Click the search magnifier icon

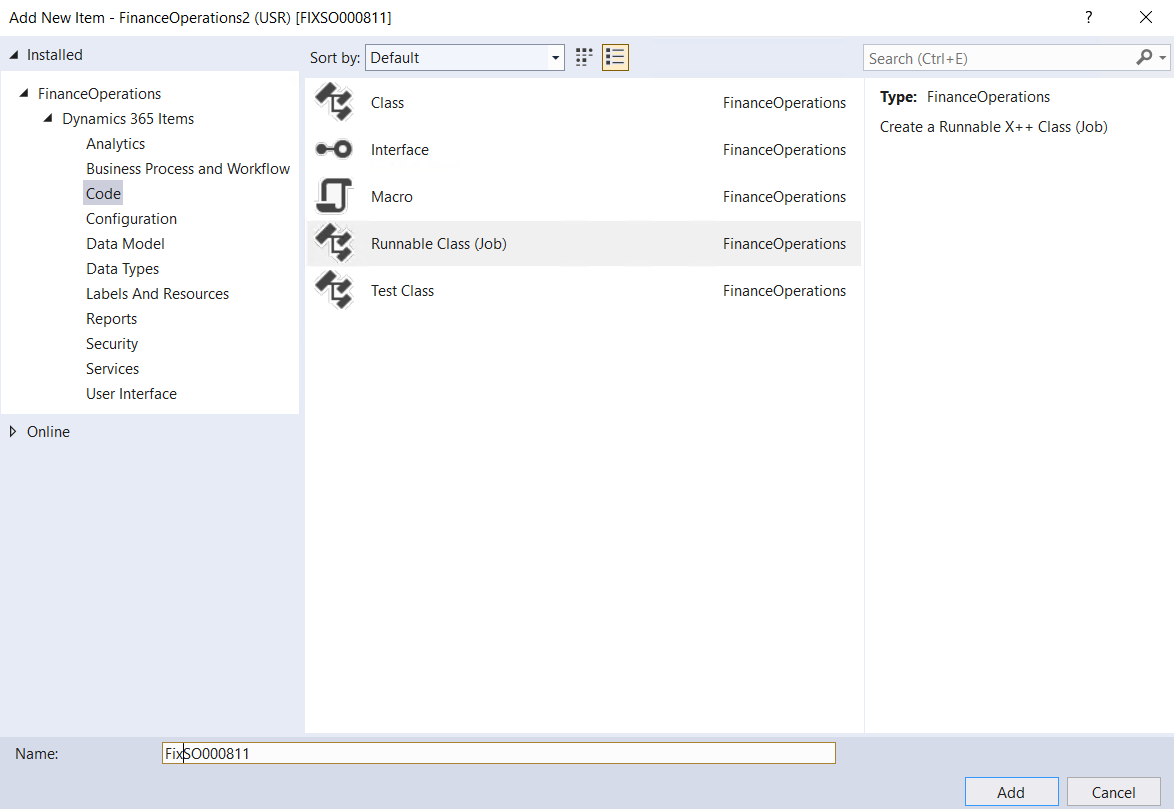click(x=1144, y=58)
